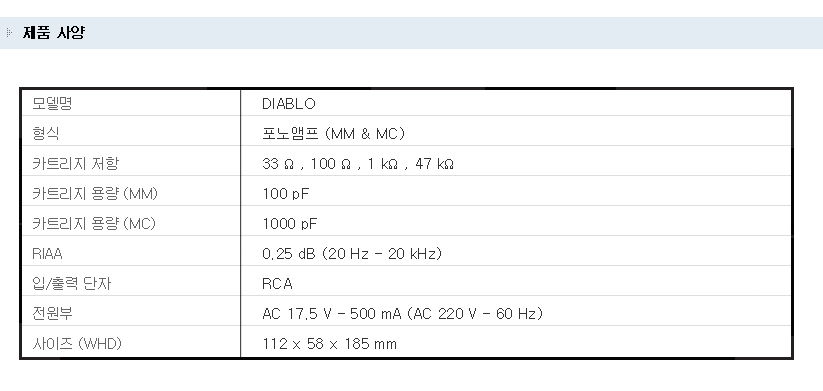Select the RIAA row label
The image size is (823, 391).
click(x=47, y=253)
